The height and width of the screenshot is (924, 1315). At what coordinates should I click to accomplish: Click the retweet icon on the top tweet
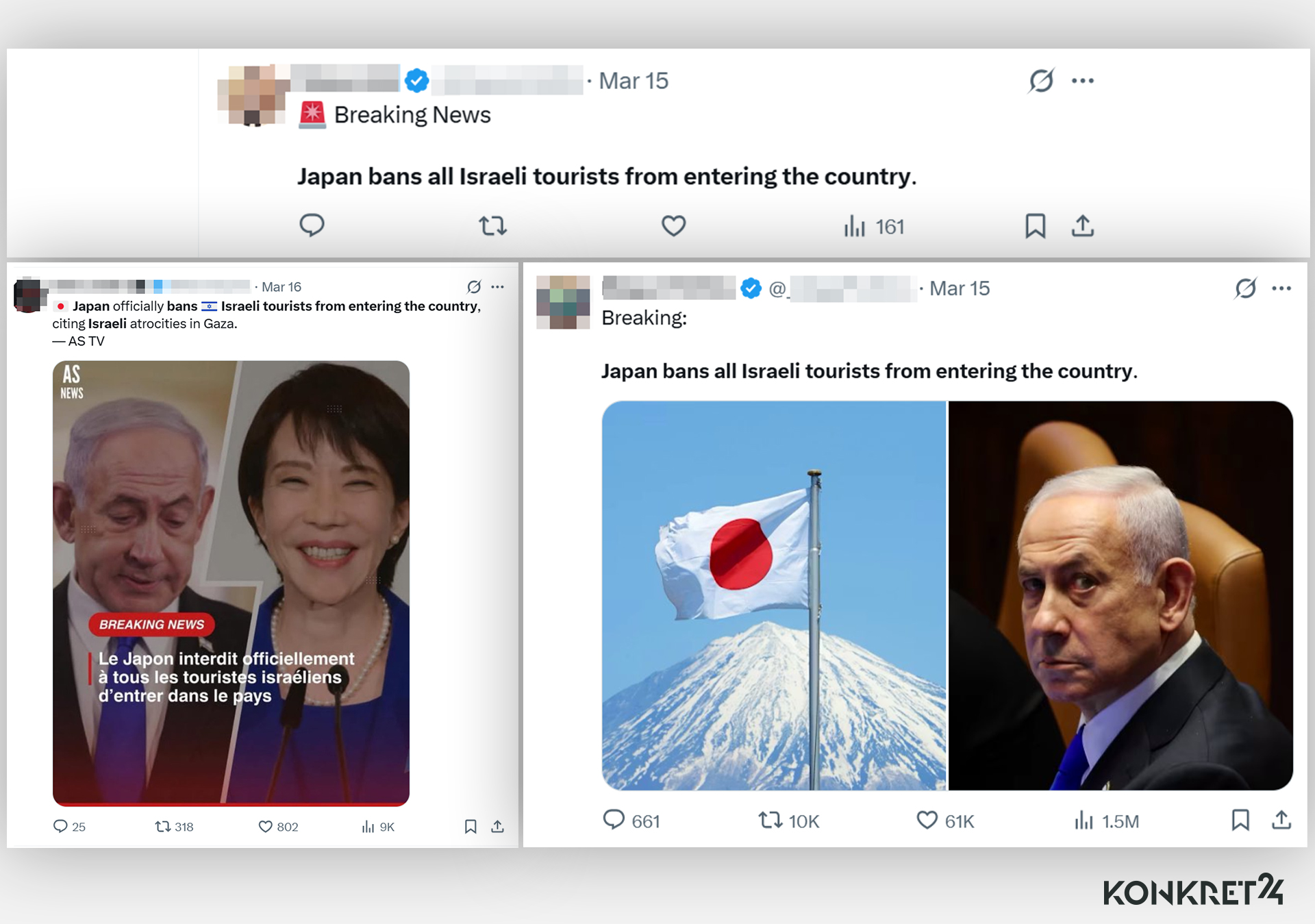[492, 225]
